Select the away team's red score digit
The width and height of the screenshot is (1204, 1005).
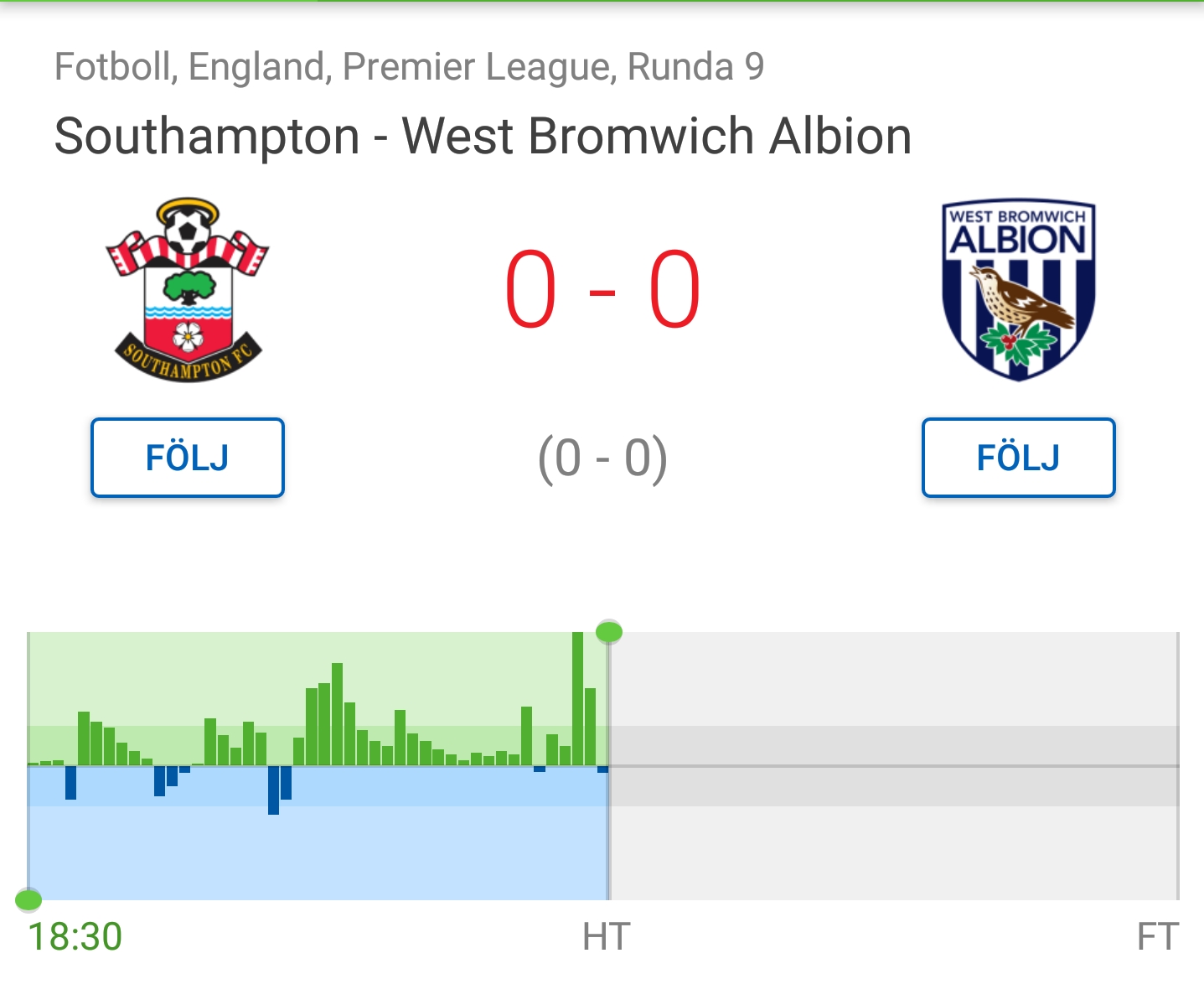674,290
